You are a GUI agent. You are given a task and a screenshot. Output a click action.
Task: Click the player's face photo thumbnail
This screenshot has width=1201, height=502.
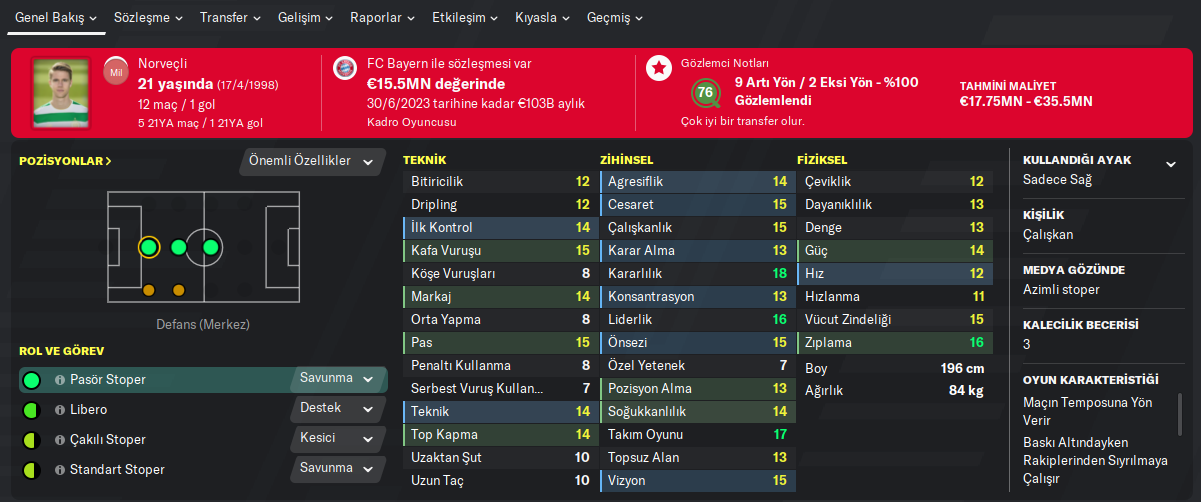point(62,92)
